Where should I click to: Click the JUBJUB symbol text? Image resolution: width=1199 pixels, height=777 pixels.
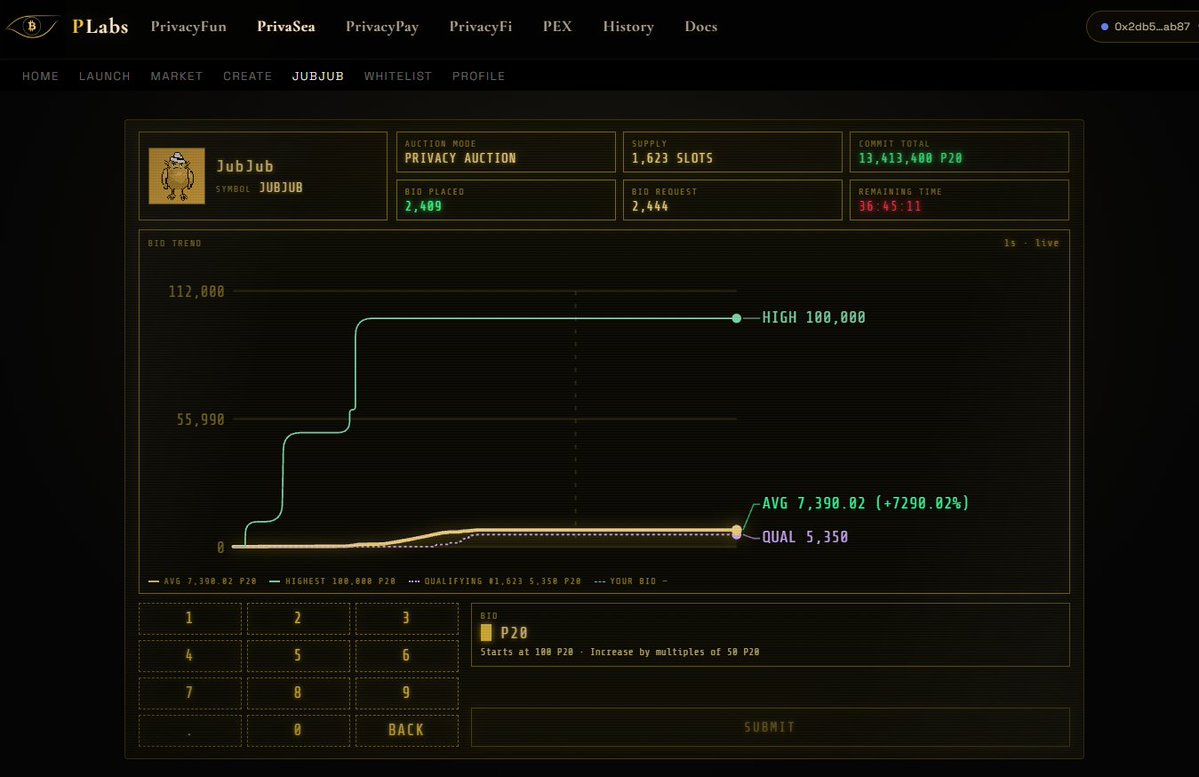coord(281,187)
